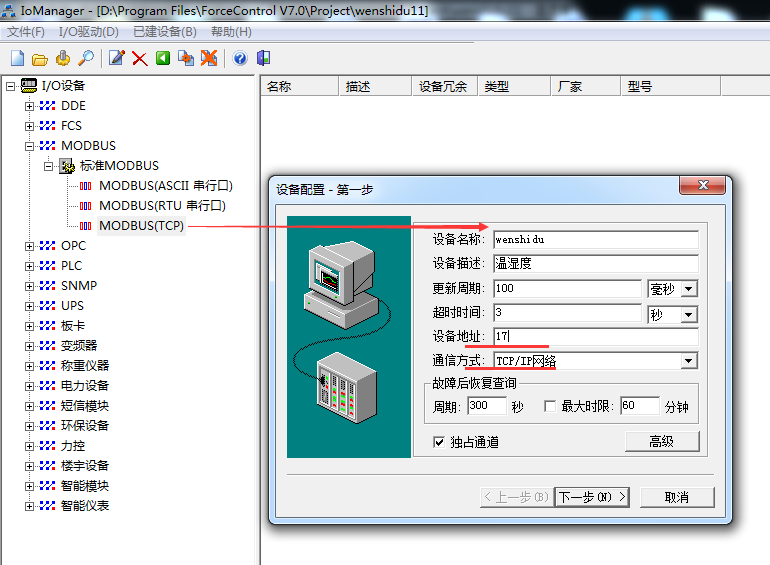770x565 pixels.
Task: Open the 文件(F) menu
Action: (26, 32)
